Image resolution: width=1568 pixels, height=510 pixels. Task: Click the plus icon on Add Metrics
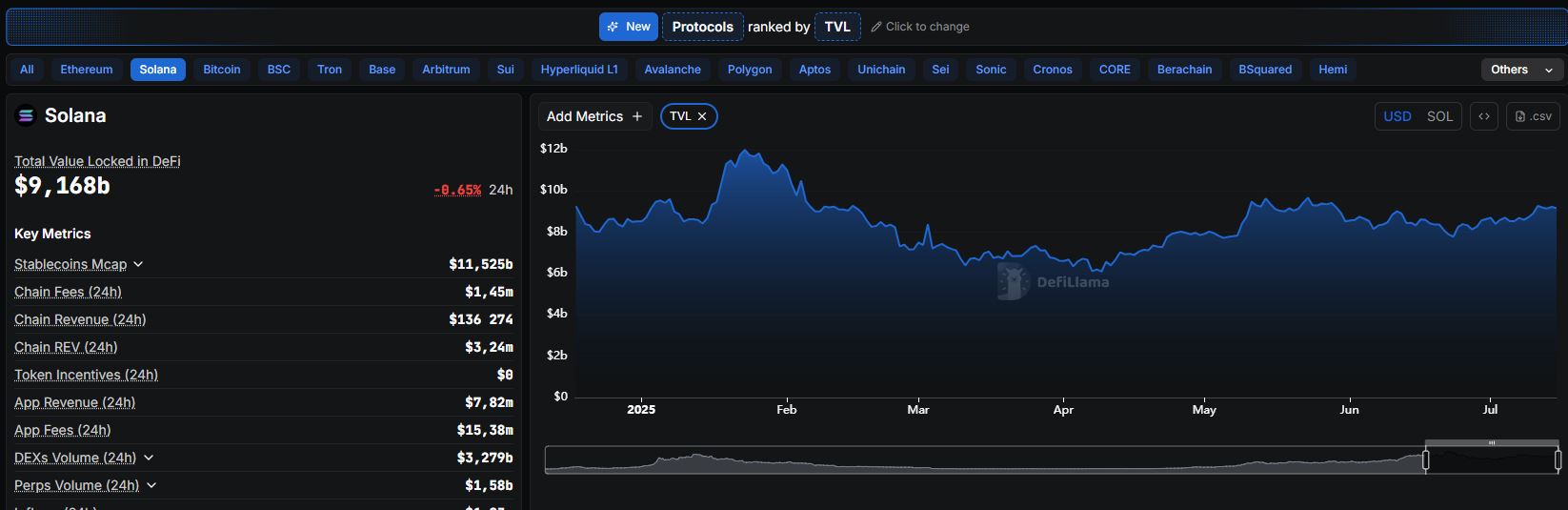(x=636, y=116)
